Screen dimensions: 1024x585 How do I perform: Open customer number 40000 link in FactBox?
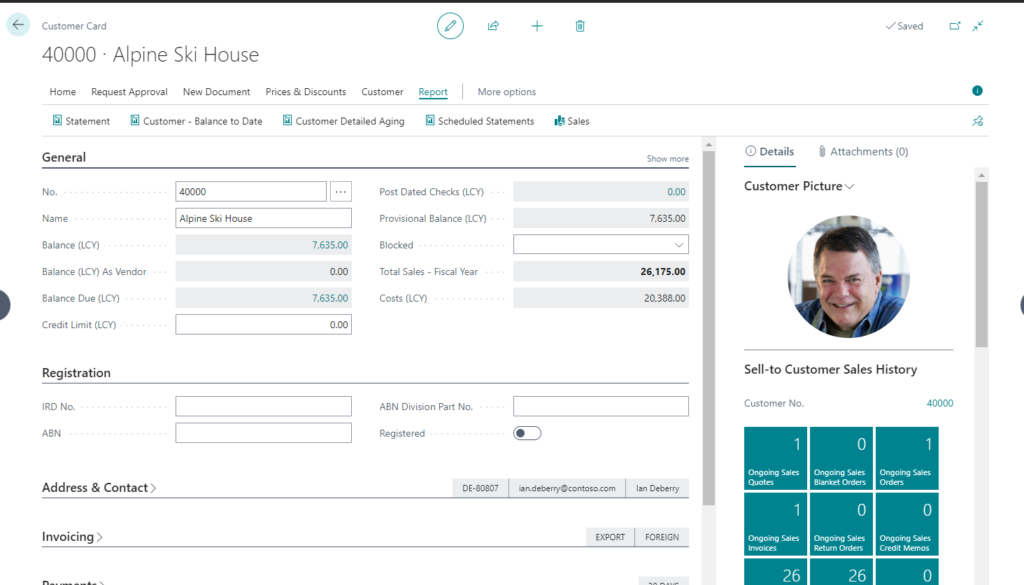[x=940, y=403]
